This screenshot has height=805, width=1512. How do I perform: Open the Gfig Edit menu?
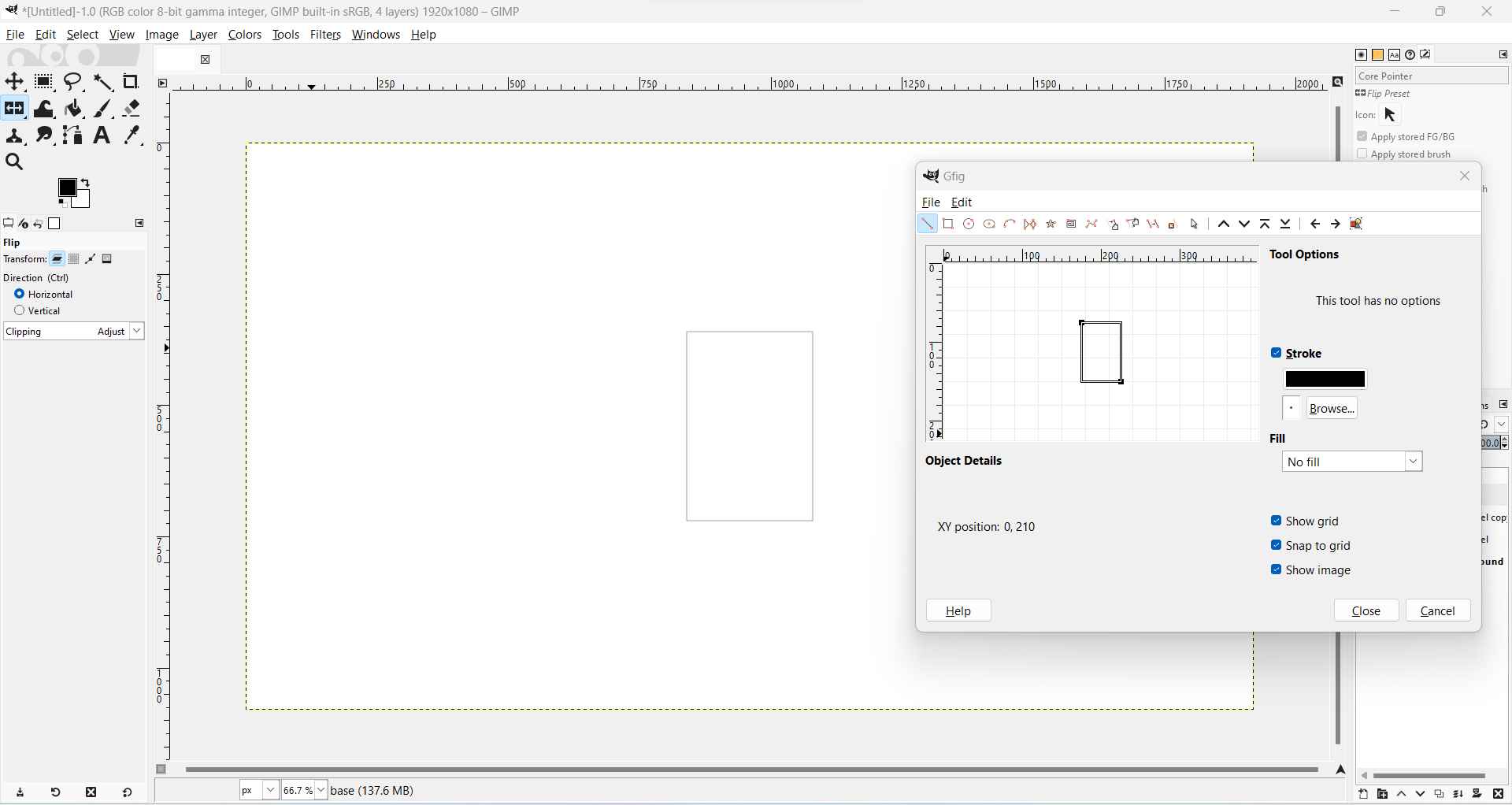962,203
